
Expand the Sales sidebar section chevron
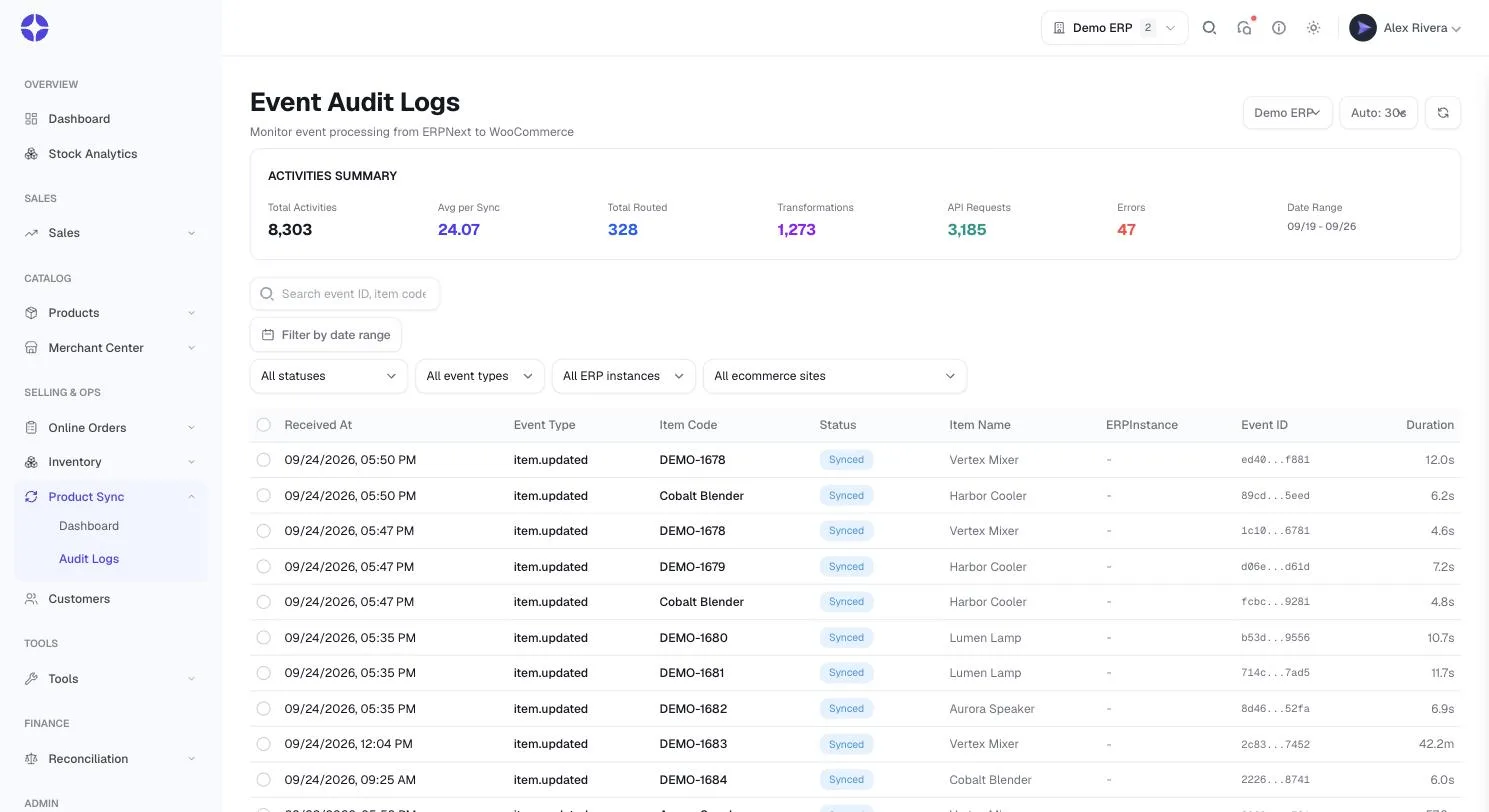coord(191,233)
